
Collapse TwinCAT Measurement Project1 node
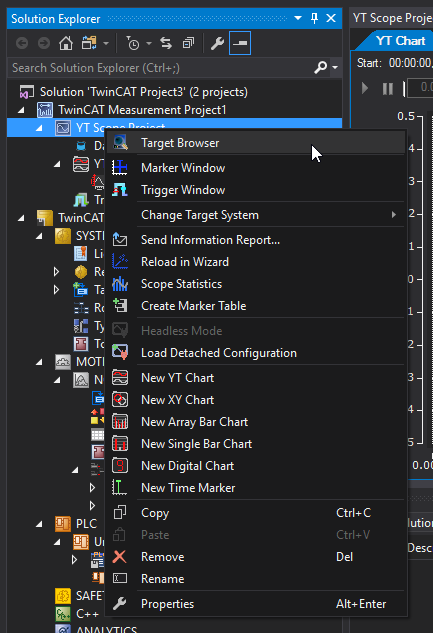(x=21, y=110)
